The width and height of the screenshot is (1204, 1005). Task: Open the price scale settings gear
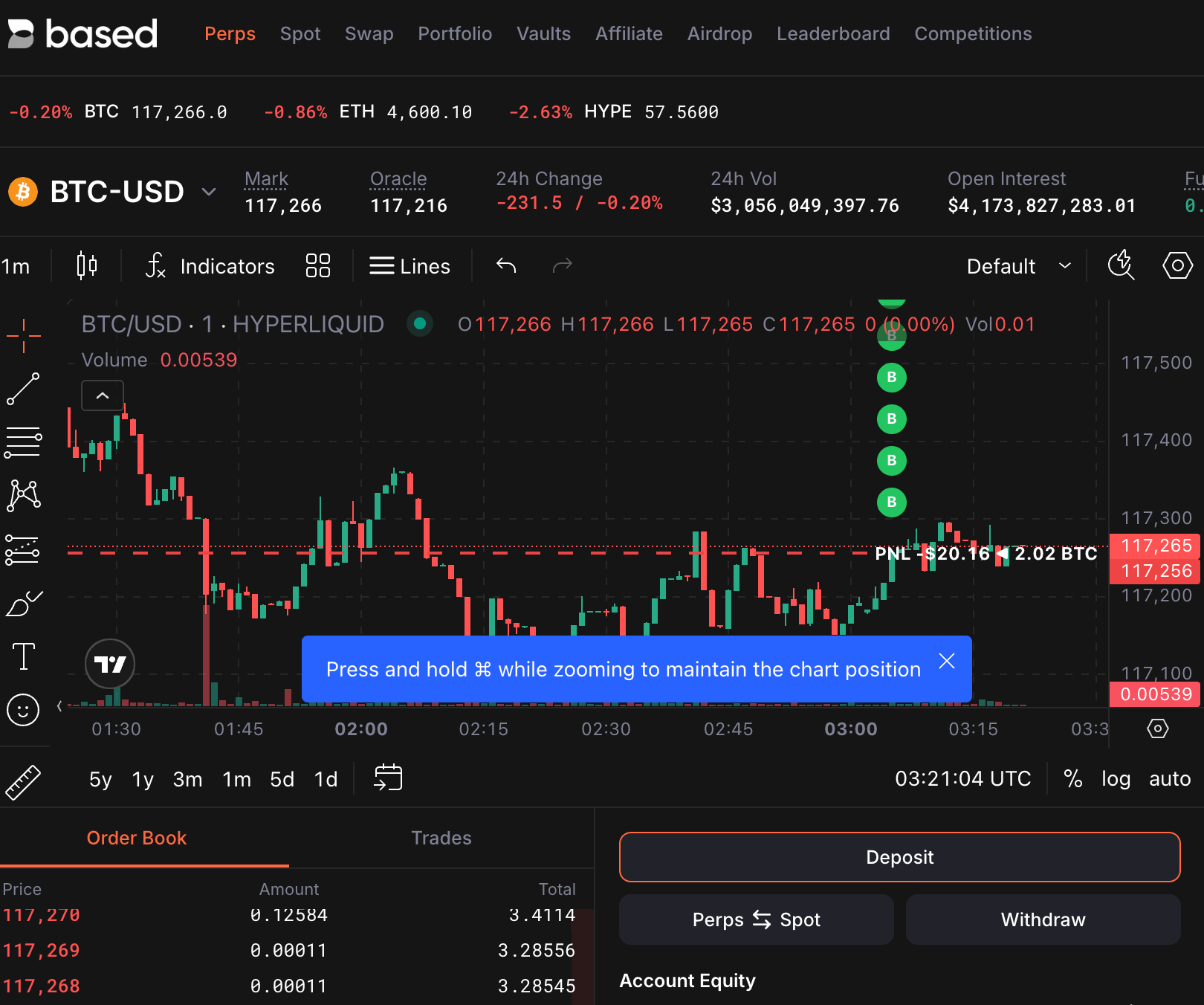click(x=1158, y=728)
